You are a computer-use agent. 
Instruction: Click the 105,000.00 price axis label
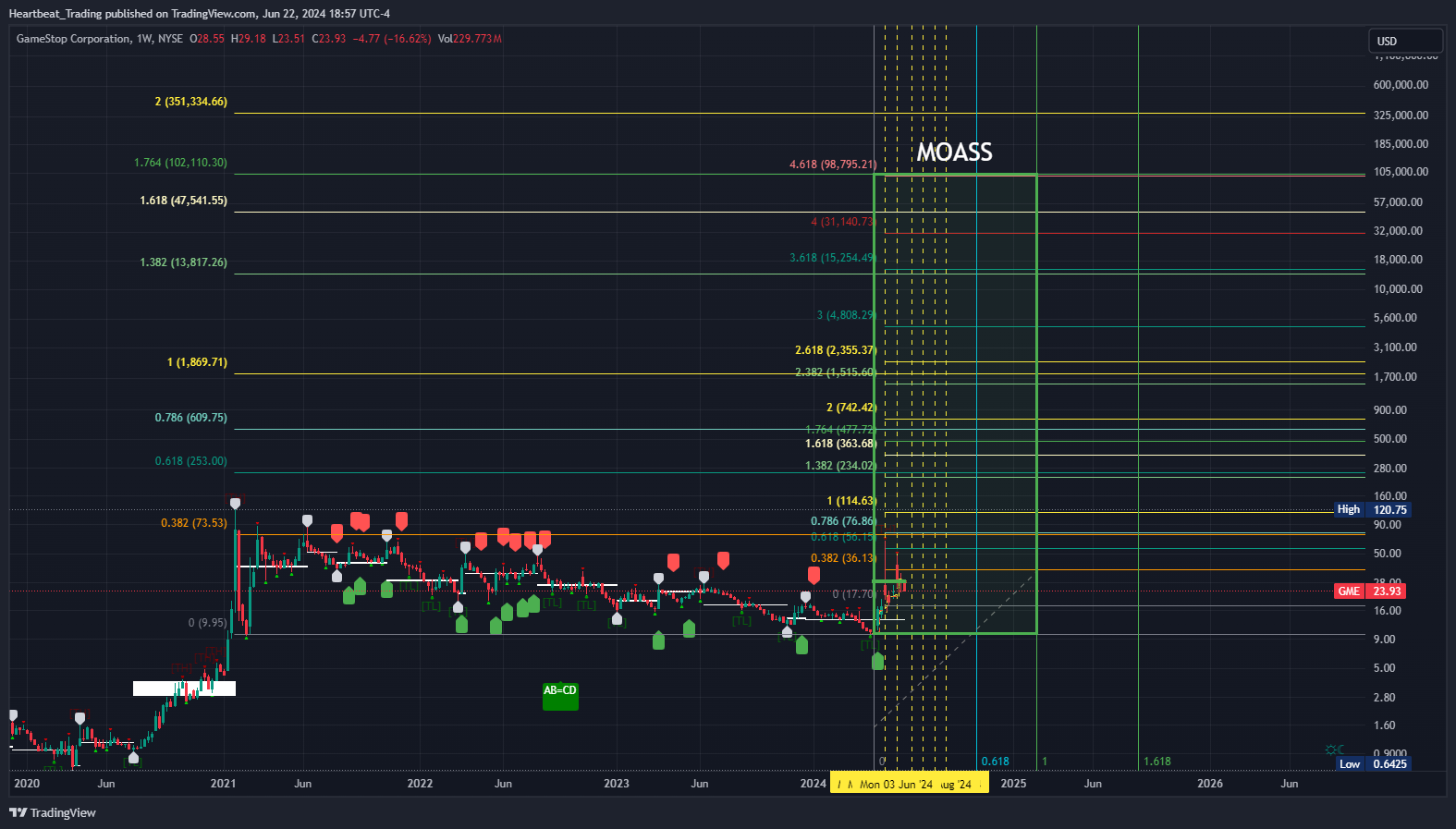coord(1401,172)
